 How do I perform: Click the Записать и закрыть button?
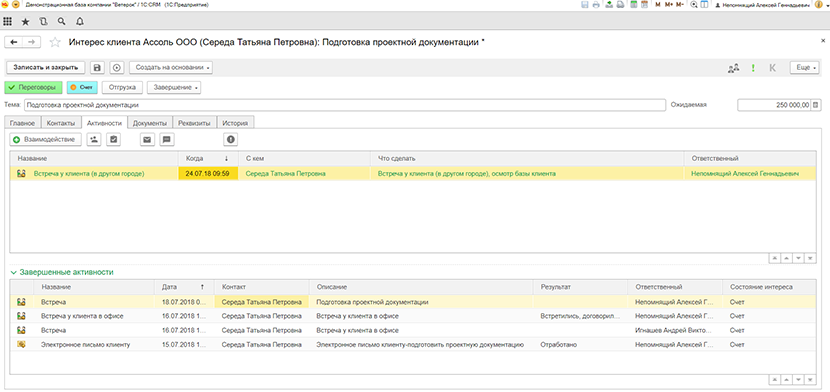[45, 68]
